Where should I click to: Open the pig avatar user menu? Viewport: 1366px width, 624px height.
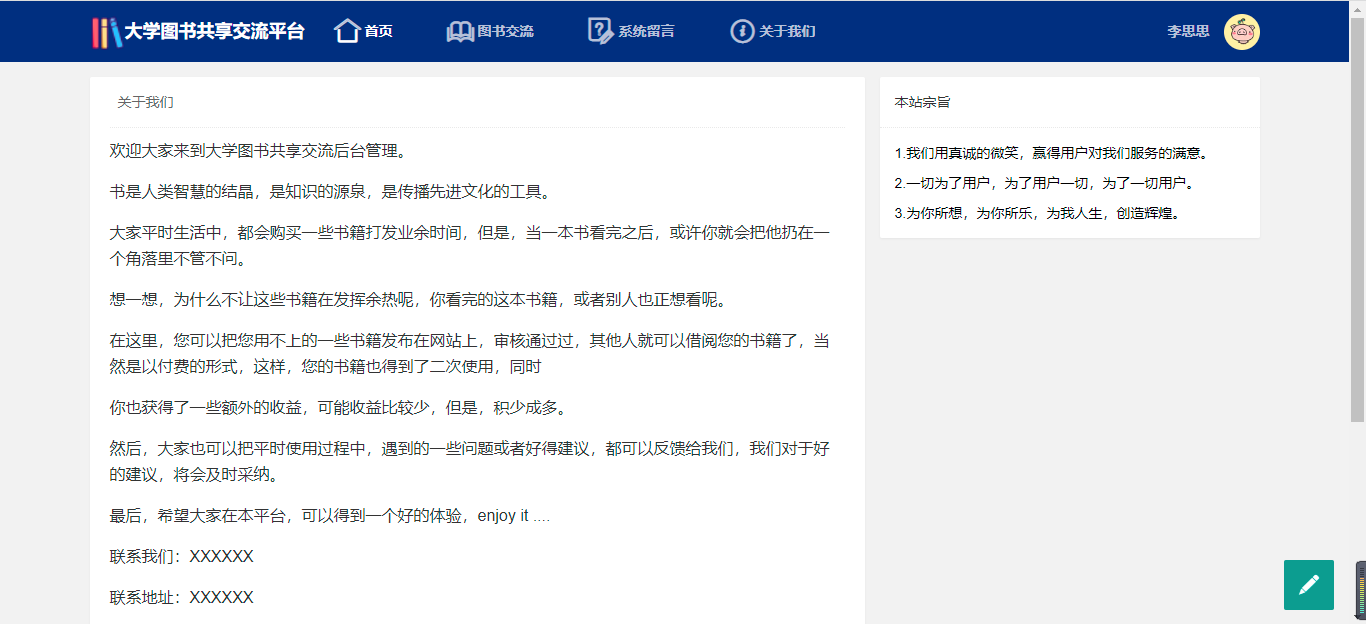coord(1242,32)
